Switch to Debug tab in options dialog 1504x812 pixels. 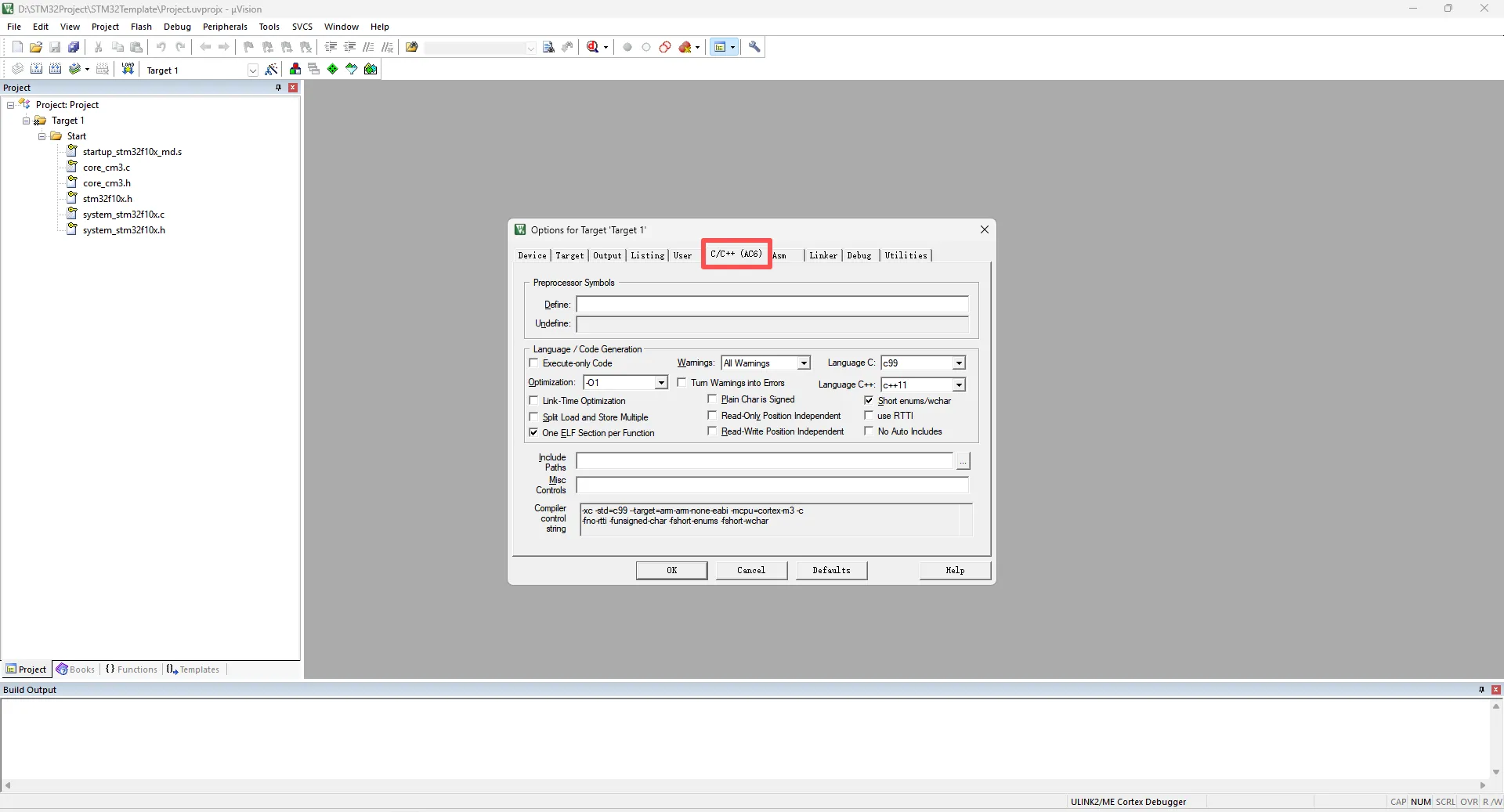coord(859,255)
